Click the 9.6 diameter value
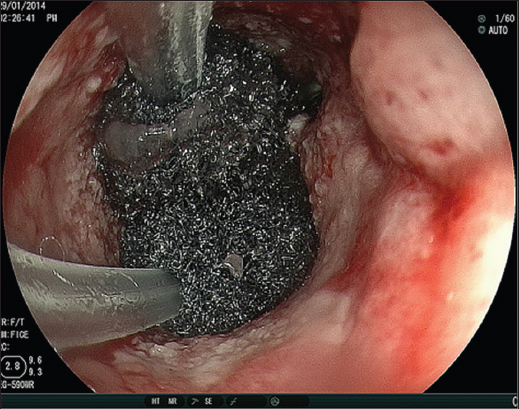 pos(35,360)
